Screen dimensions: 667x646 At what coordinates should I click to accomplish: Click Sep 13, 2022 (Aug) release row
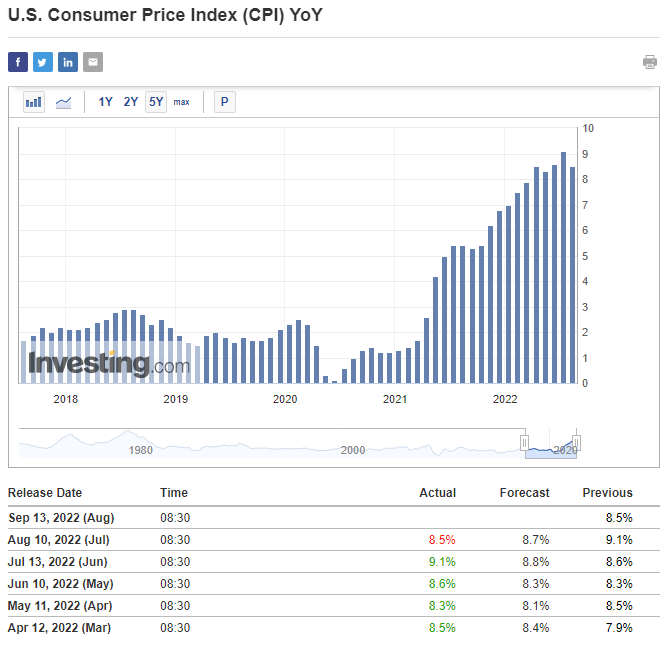(x=334, y=518)
